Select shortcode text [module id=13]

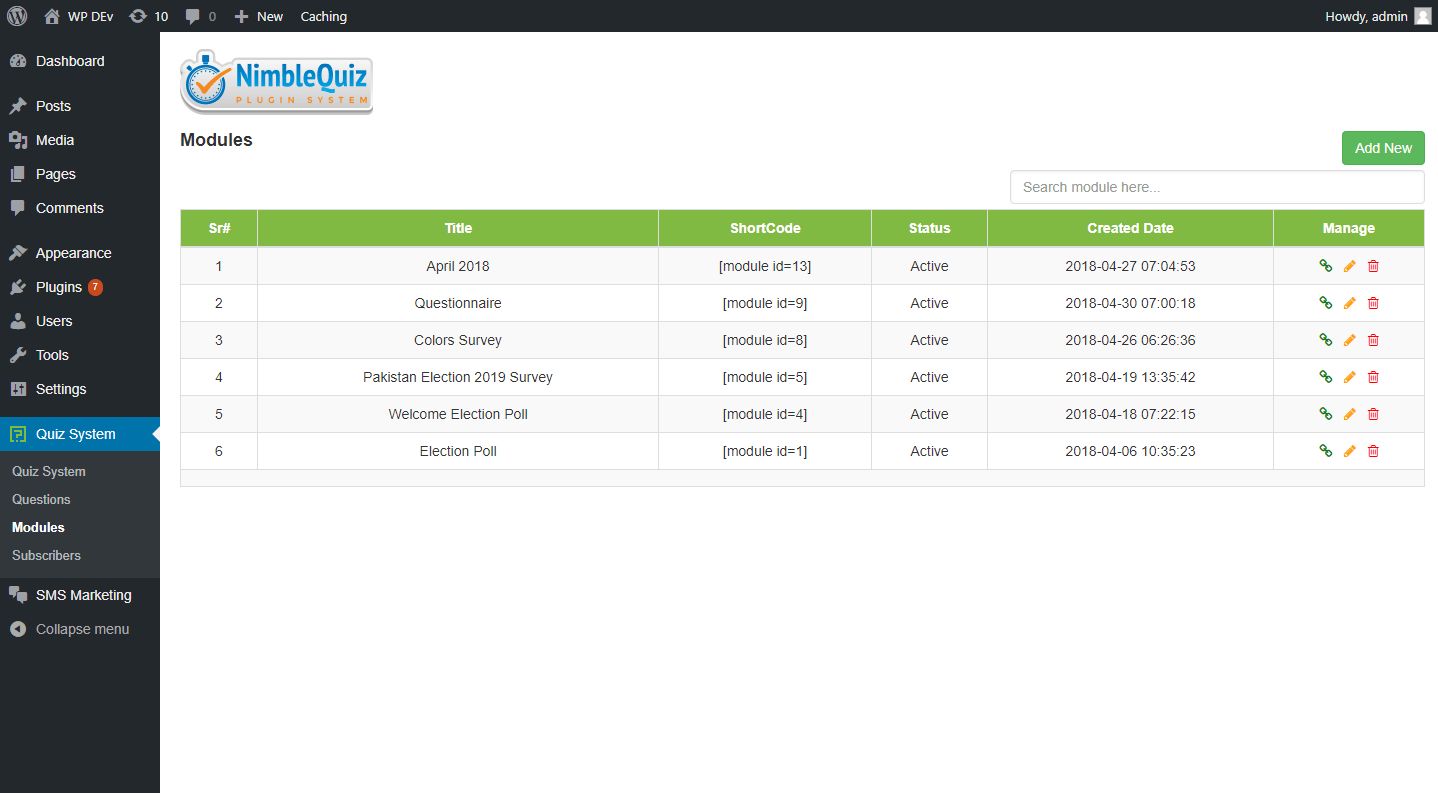[x=765, y=266]
